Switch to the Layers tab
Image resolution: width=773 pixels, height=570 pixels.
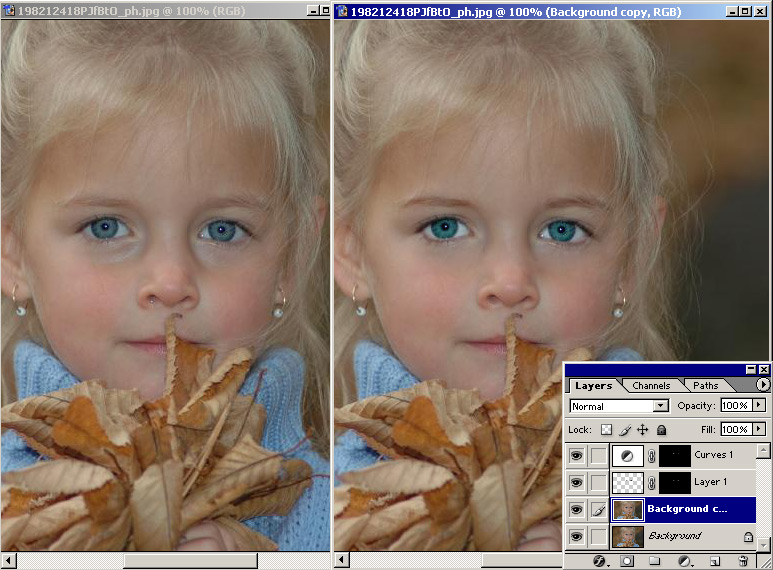point(594,386)
